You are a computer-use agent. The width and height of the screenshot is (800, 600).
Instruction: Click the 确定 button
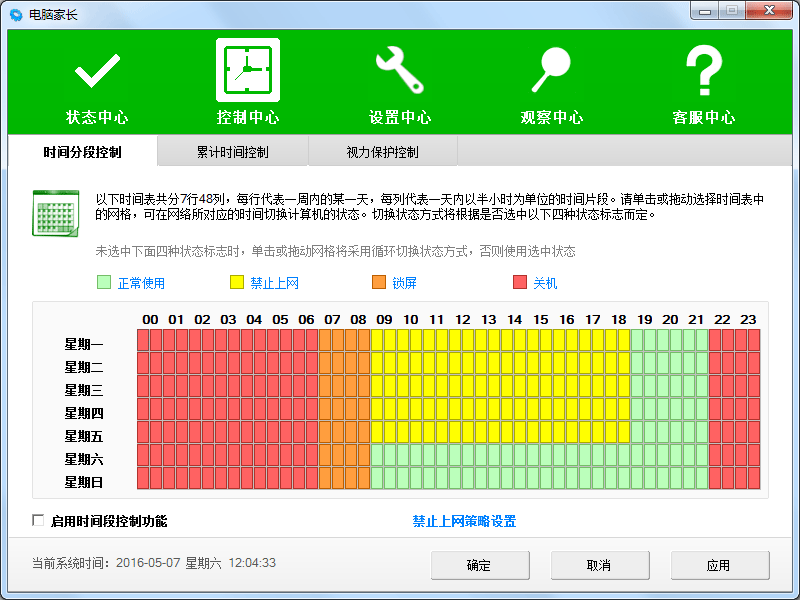tap(480, 565)
